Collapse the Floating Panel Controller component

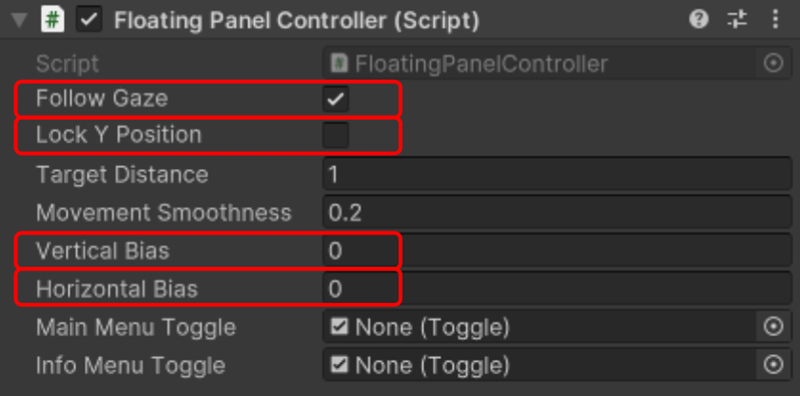click(x=19, y=20)
